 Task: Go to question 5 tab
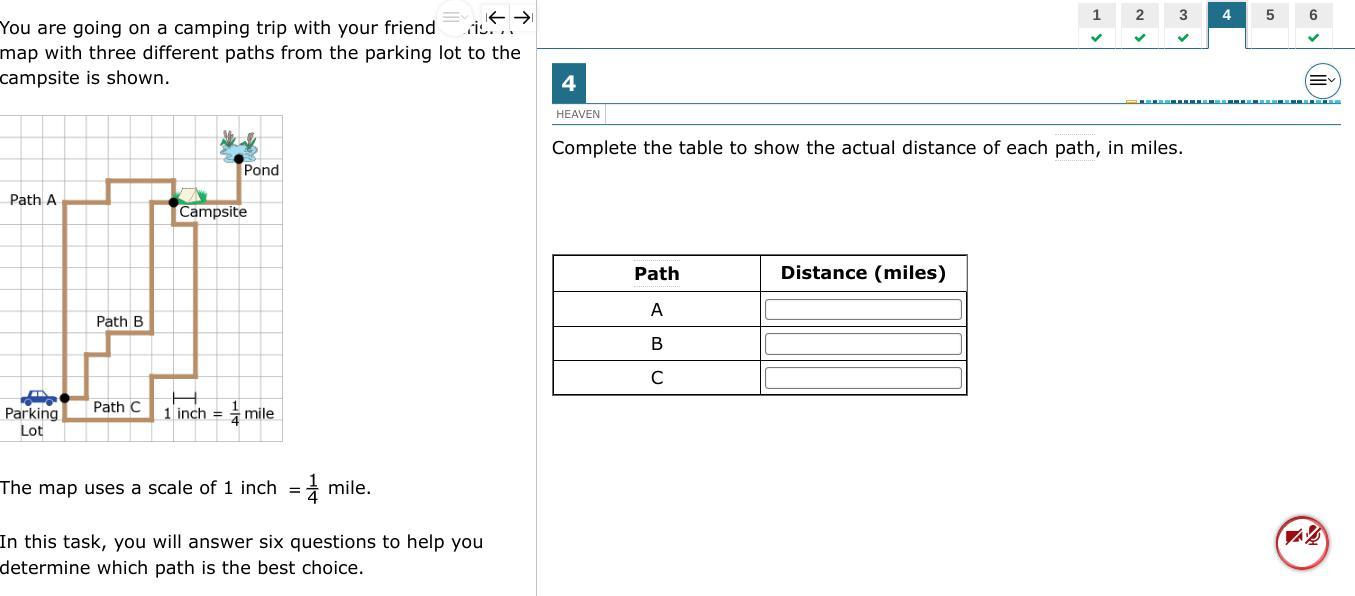(1270, 25)
